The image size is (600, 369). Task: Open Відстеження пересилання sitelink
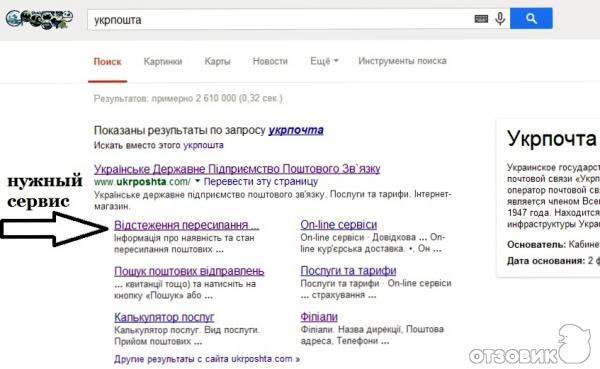pos(187,225)
